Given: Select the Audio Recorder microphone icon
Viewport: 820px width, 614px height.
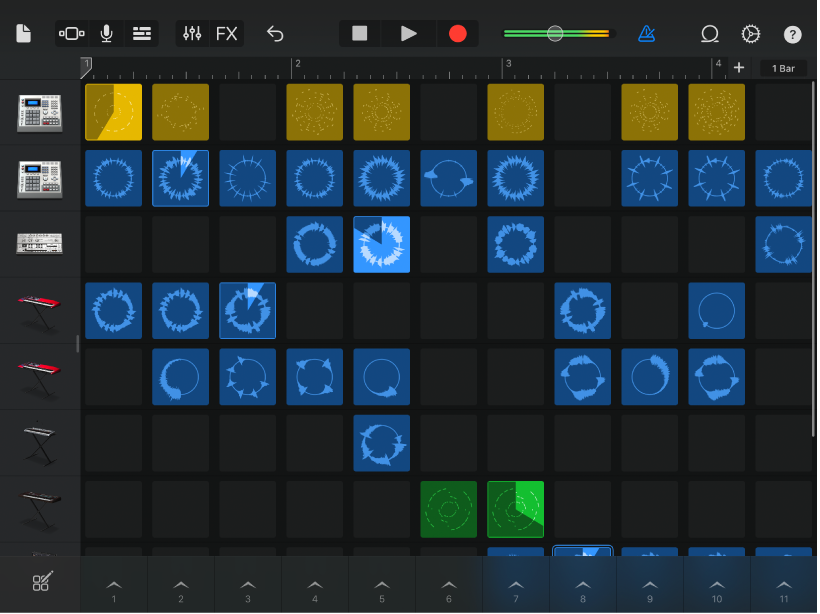Looking at the screenshot, I should pyautogui.click(x=107, y=33).
